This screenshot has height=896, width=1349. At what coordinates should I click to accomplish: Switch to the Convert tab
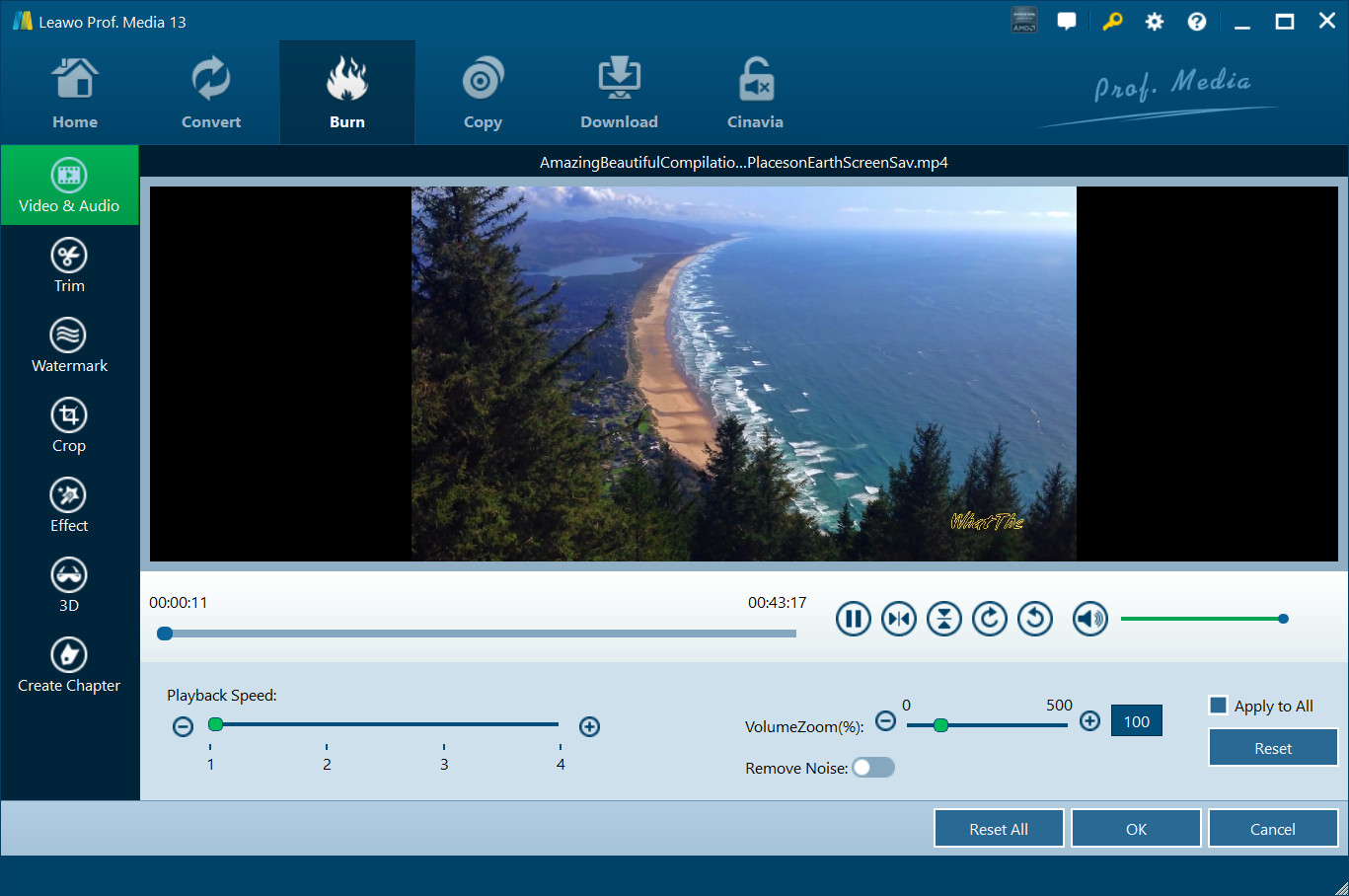point(211,94)
